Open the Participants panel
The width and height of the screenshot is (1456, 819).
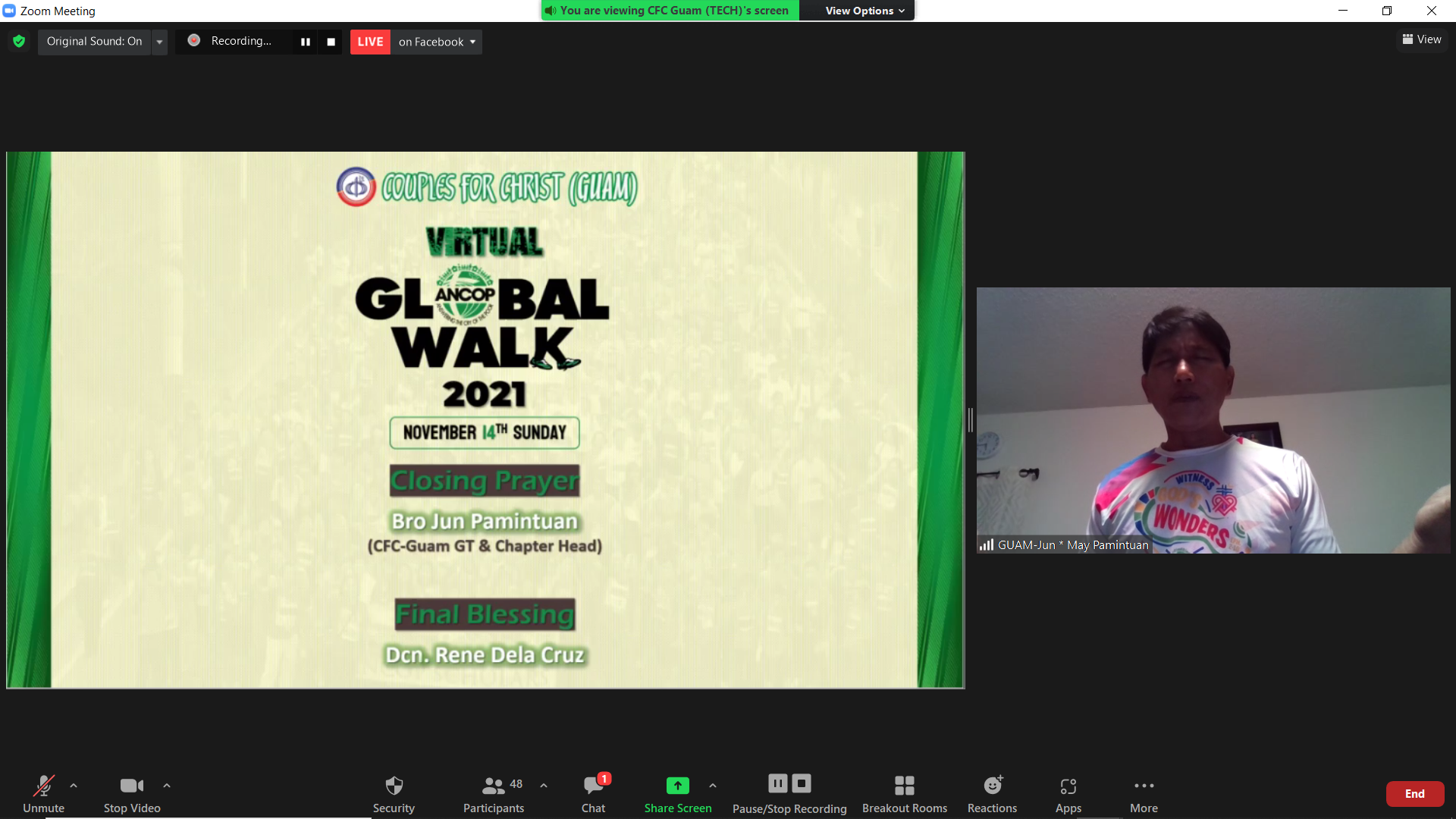point(494,793)
